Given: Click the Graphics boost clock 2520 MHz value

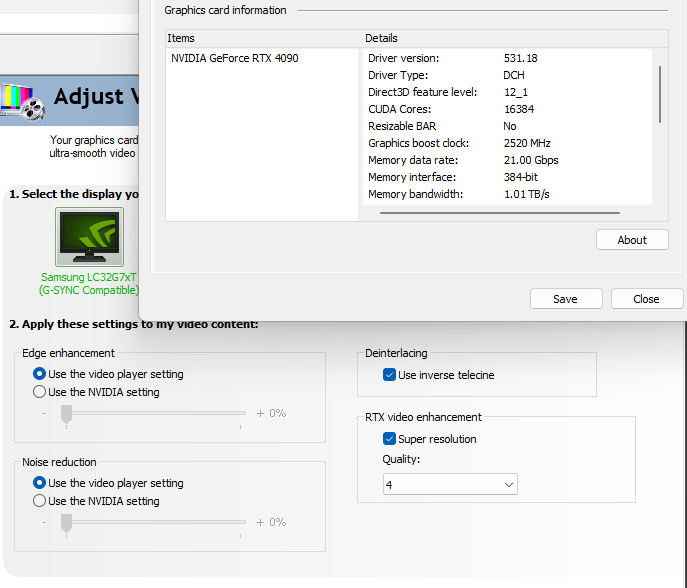Looking at the screenshot, I should coord(527,143).
